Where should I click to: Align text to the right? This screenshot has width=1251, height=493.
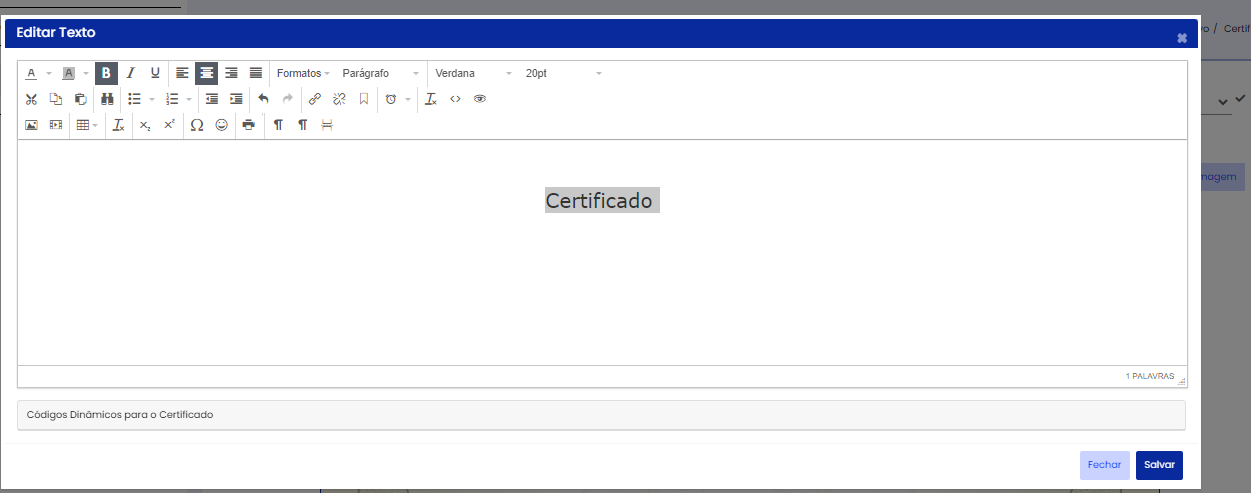click(231, 73)
